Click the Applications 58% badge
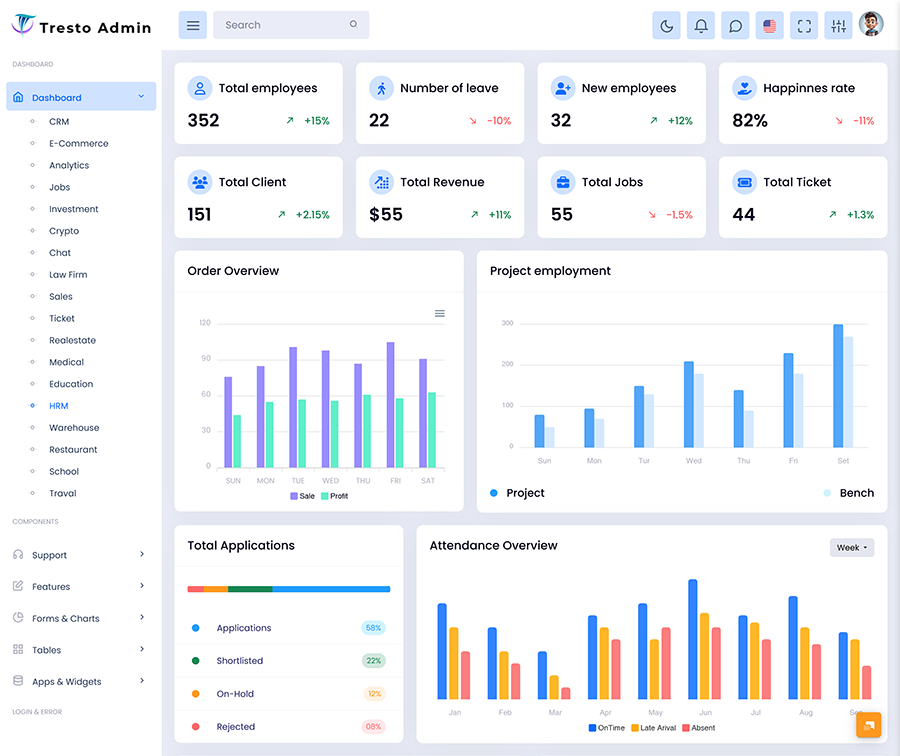Viewport: 900px width, 756px height. (x=374, y=628)
